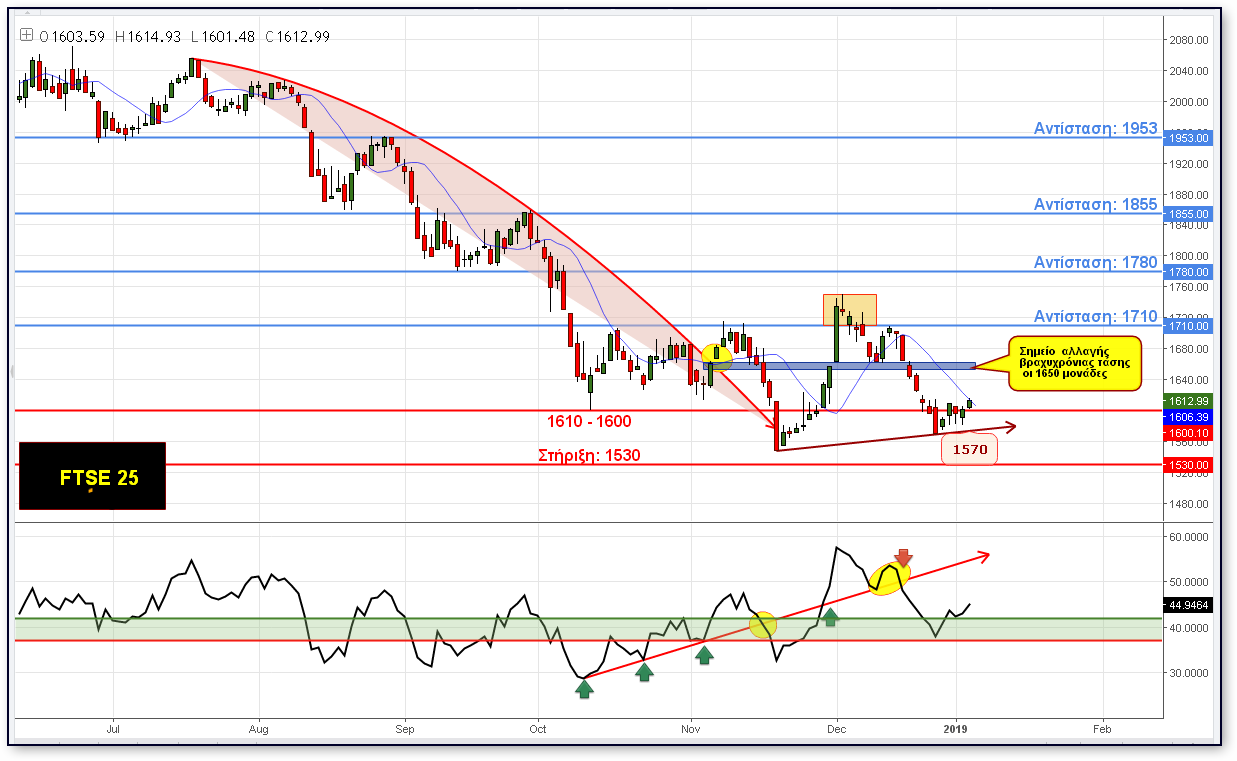1237x761 pixels.
Task: Select the orange rectangle at December high
Action: click(x=850, y=310)
